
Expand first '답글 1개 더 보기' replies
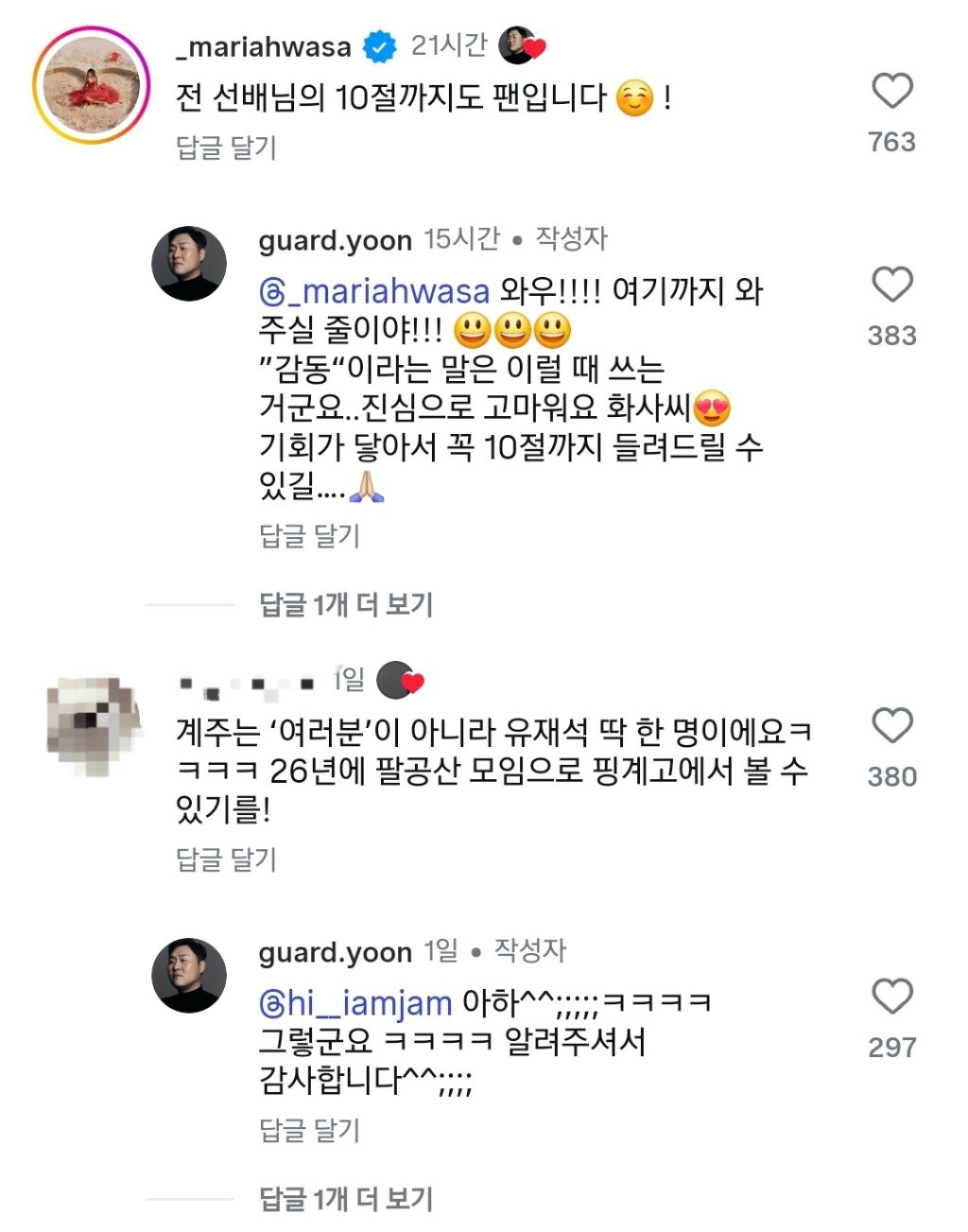pyautogui.click(x=346, y=604)
